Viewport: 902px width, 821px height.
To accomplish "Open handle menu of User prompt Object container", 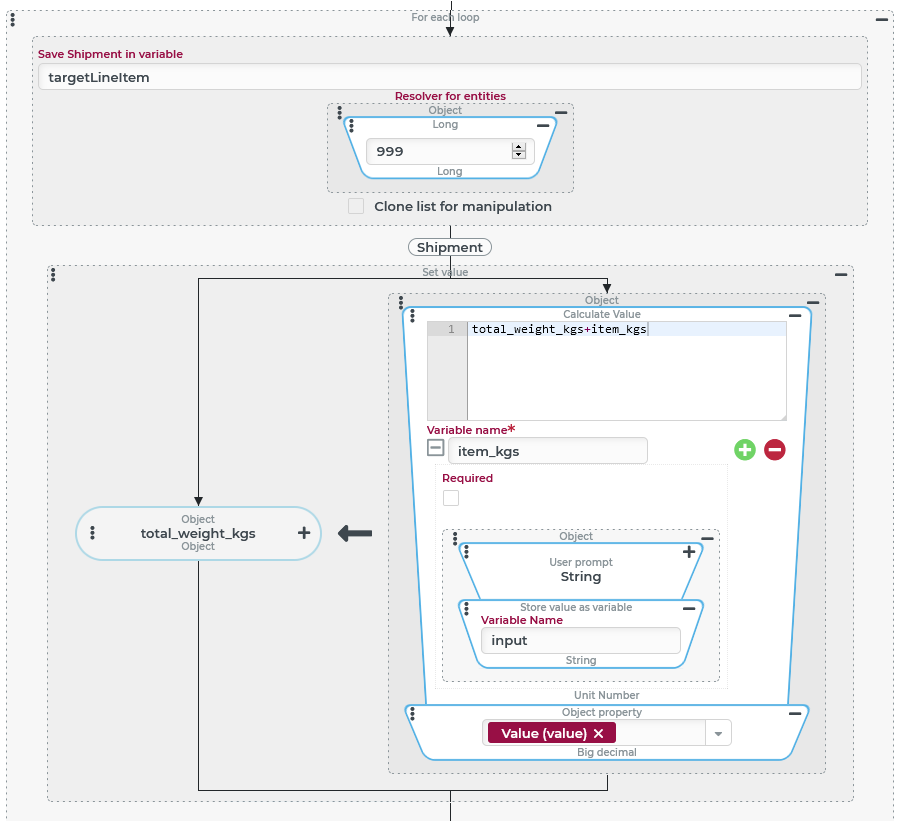I will [455, 539].
